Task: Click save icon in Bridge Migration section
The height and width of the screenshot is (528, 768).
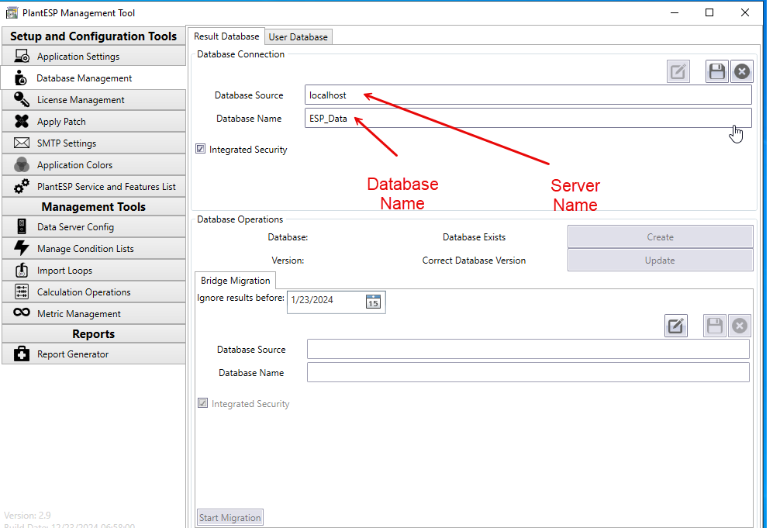Action: coord(715,326)
